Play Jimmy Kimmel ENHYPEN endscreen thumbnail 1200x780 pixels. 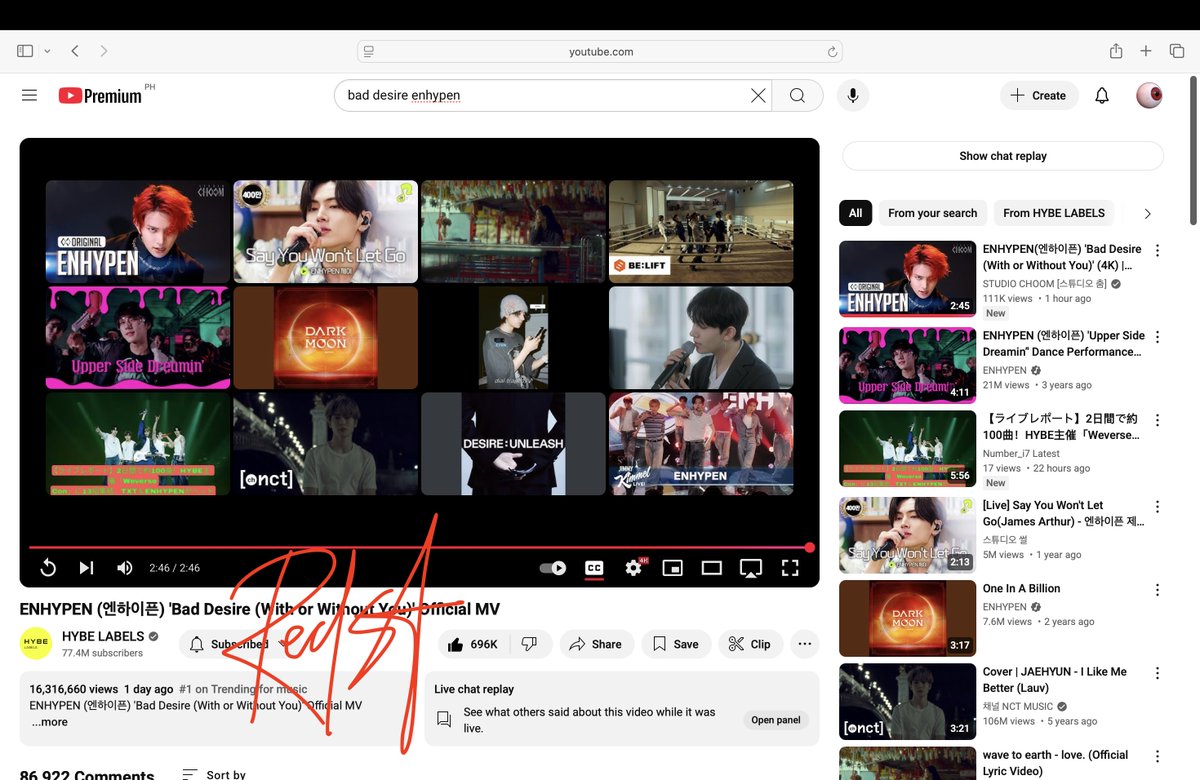[x=701, y=444]
